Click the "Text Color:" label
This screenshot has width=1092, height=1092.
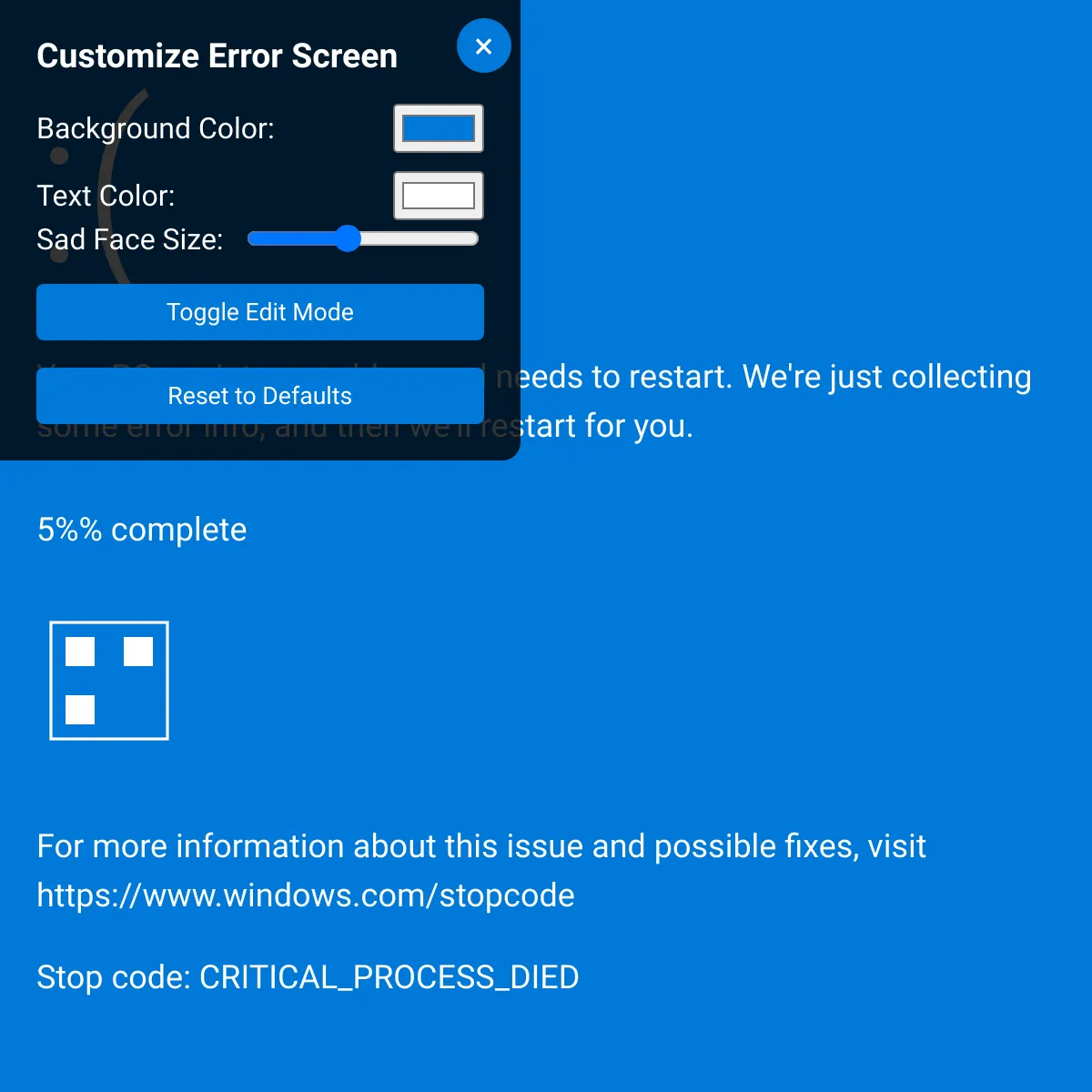click(106, 196)
